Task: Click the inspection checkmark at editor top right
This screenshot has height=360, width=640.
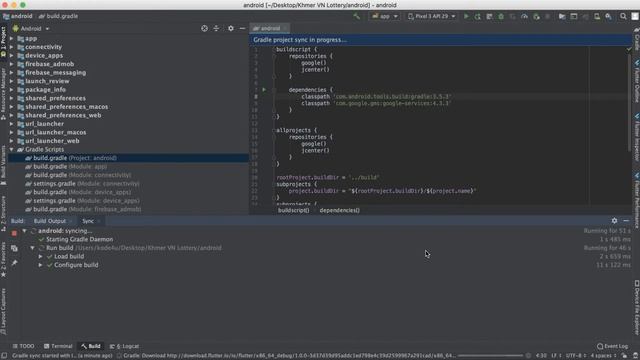Action: [x=629, y=49]
